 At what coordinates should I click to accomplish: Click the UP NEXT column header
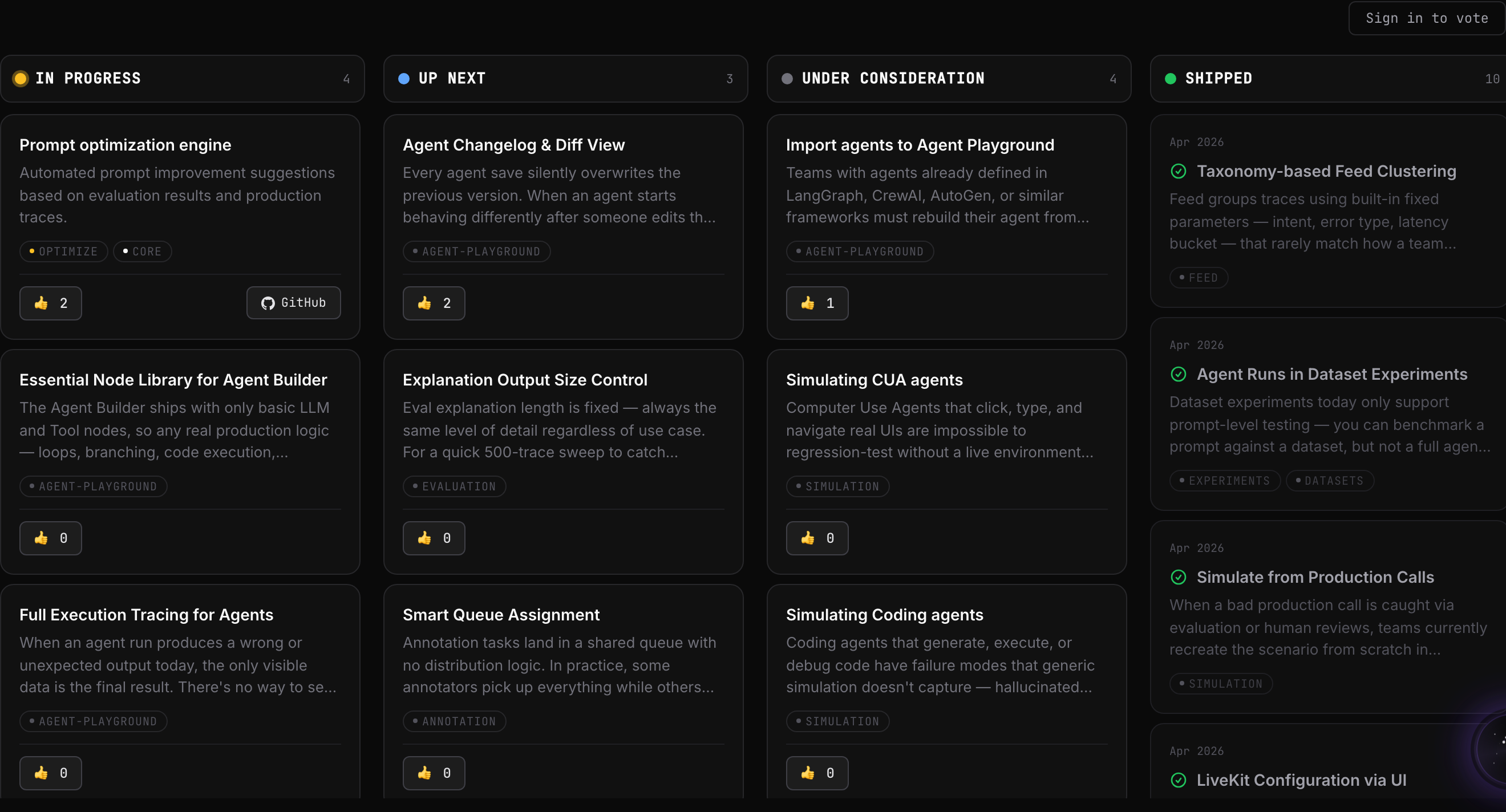click(565, 78)
